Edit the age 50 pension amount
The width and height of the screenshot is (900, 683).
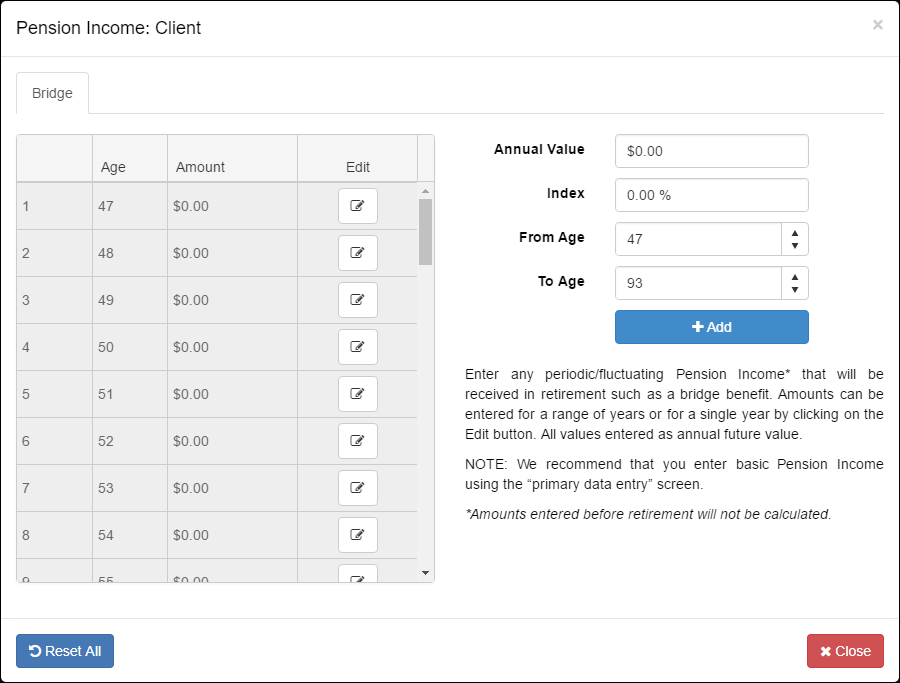click(357, 347)
